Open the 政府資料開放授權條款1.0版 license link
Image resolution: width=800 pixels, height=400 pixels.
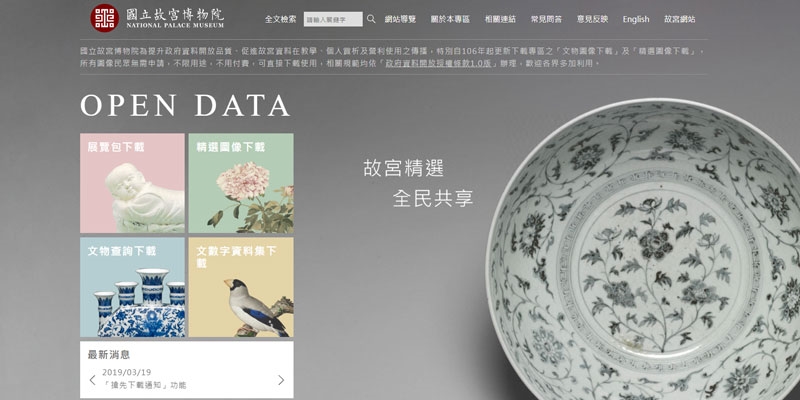(x=438, y=64)
